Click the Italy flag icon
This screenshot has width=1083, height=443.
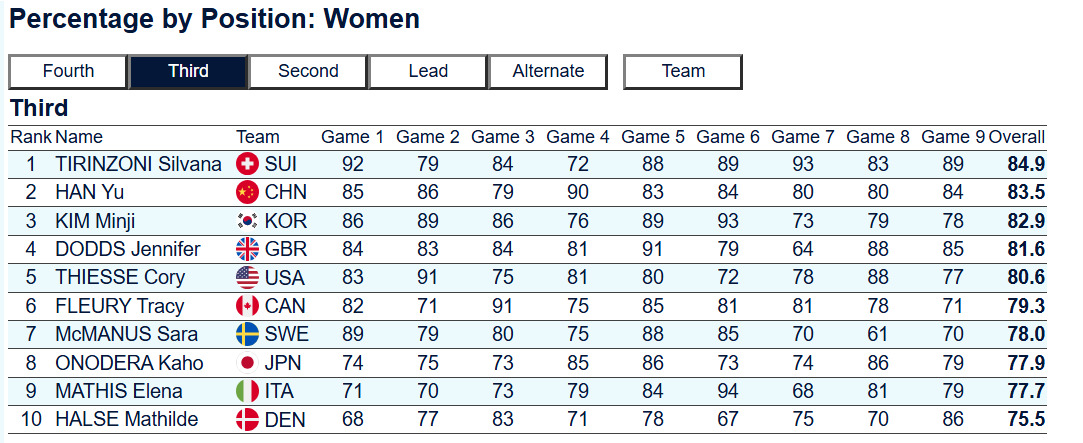[247, 390]
